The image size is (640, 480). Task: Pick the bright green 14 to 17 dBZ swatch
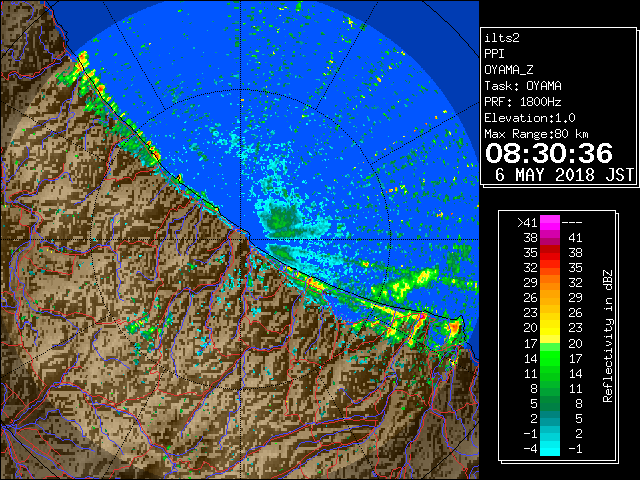[550, 358]
